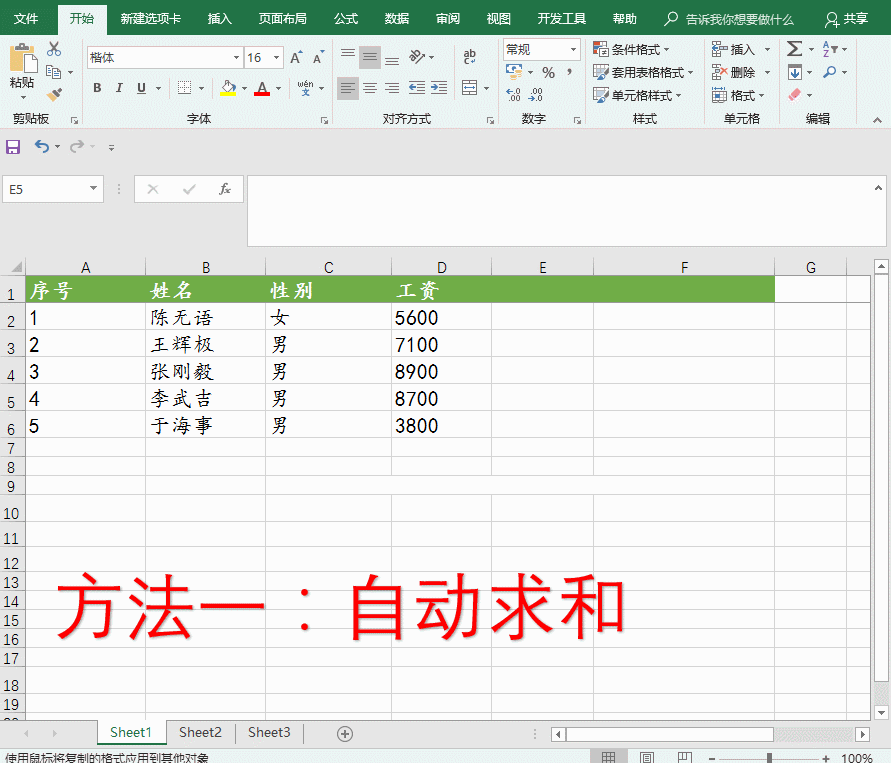Image resolution: width=891 pixels, height=763 pixels.
Task: Open Find and Select magnifier
Action: 830,72
